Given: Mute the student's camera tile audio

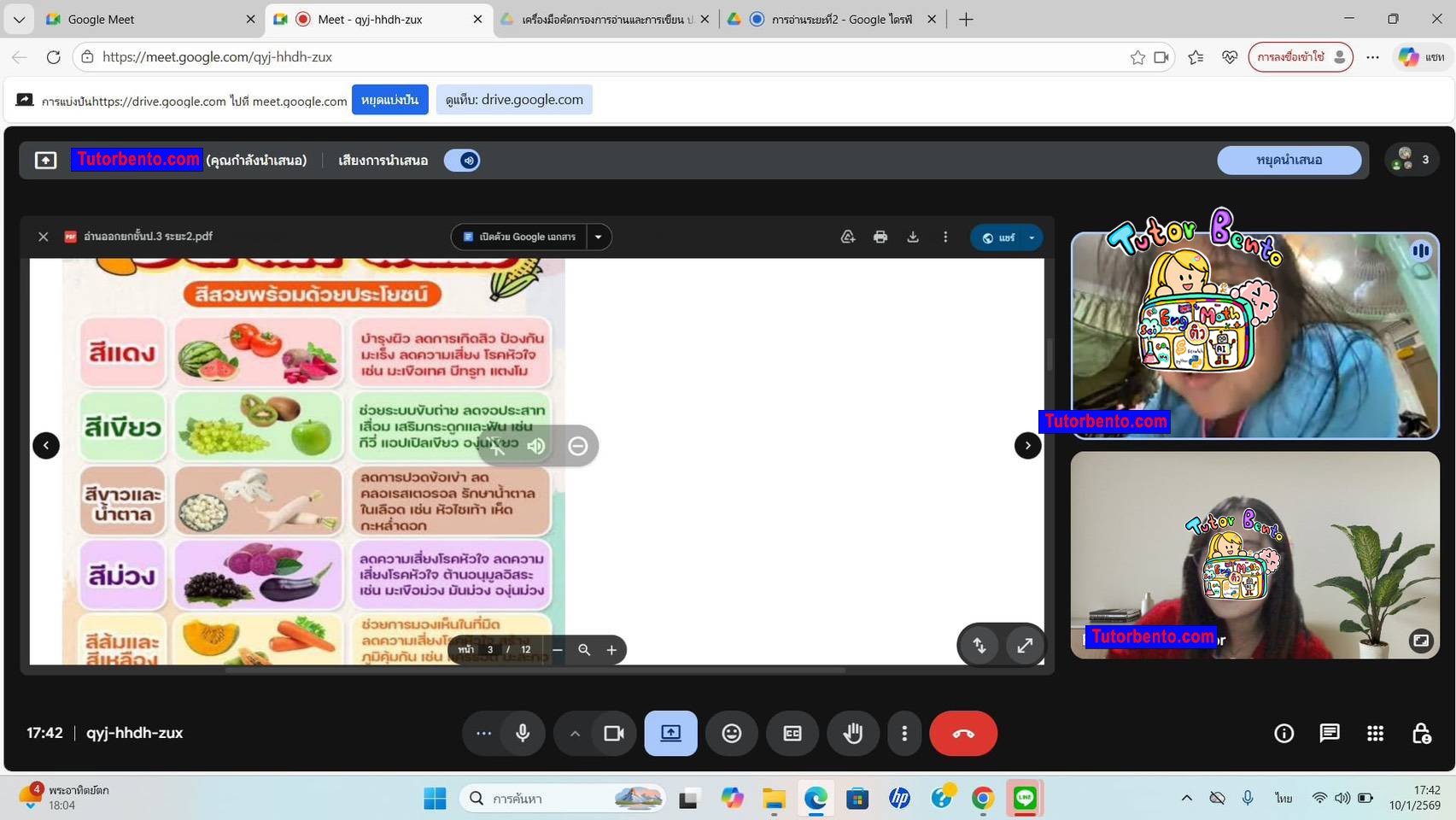Looking at the screenshot, I should tap(1420, 249).
